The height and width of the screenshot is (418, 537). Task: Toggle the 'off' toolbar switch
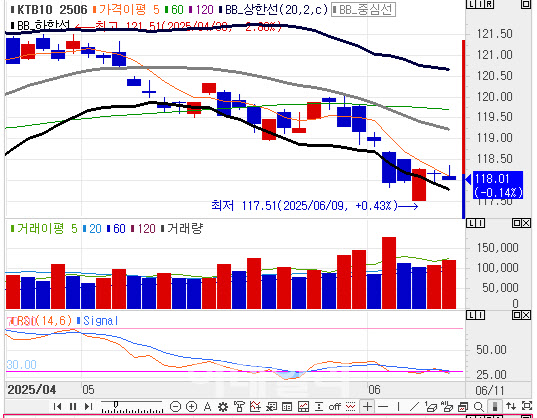click(x=334, y=407)
